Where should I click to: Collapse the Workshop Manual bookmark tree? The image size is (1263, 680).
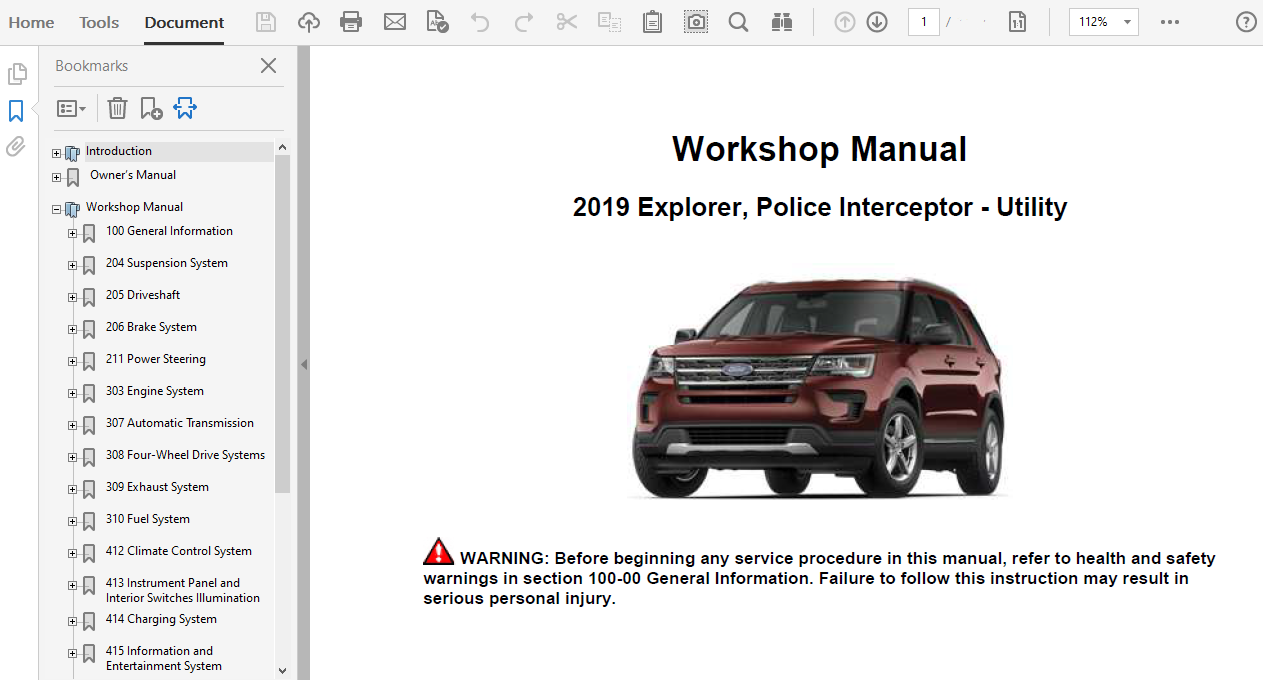point(56,209)
